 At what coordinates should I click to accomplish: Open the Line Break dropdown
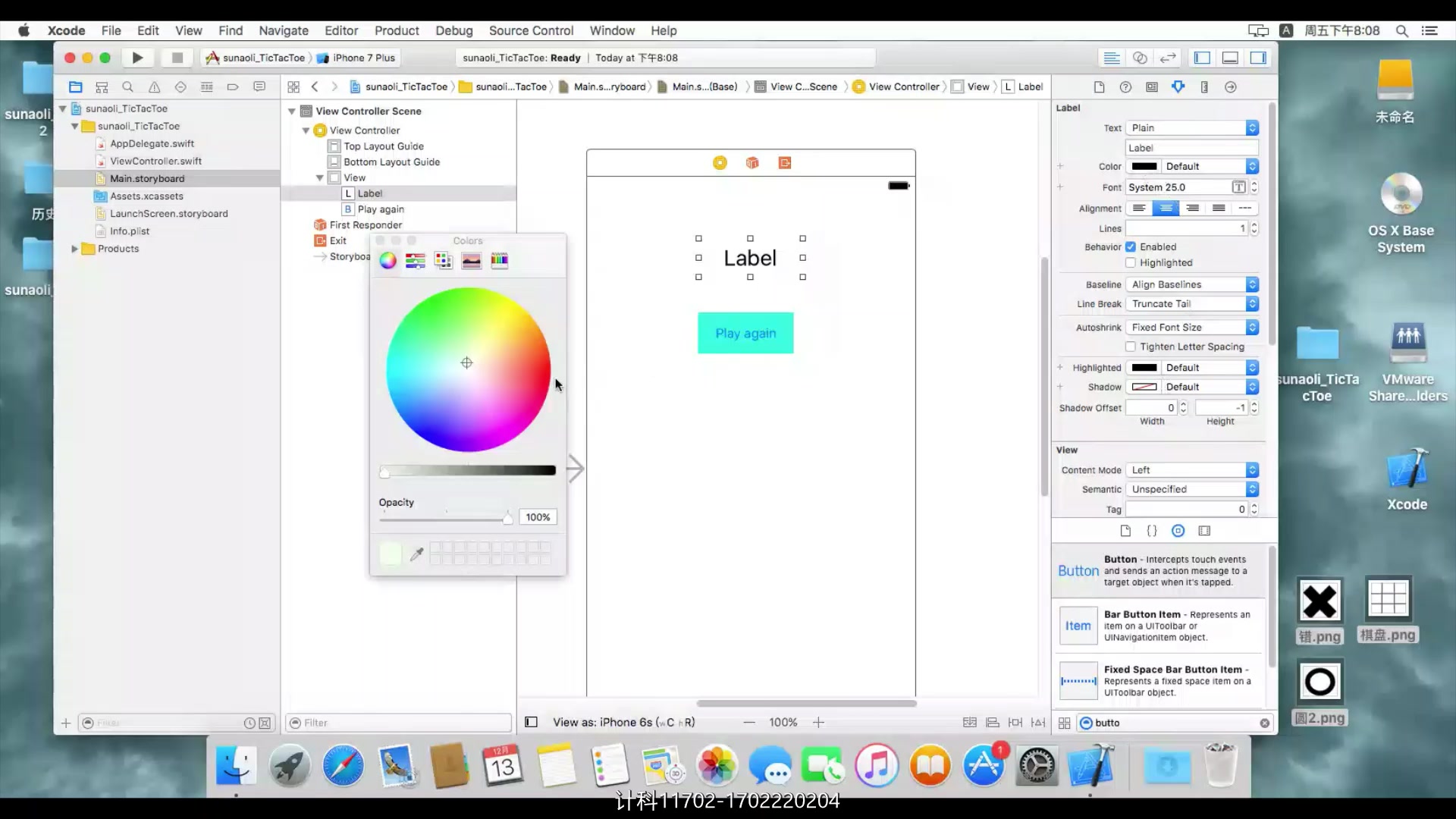1192,304
